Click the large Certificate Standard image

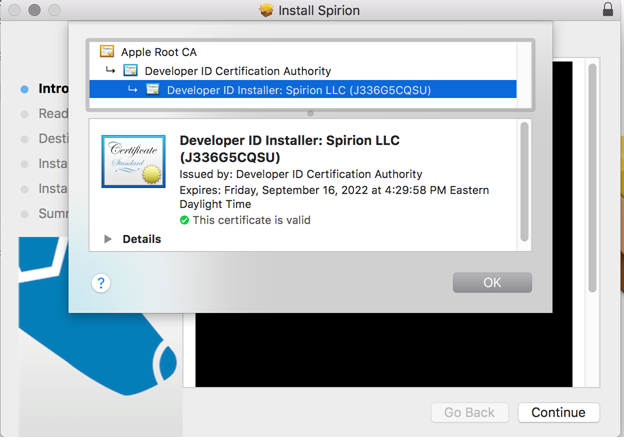click(133, 161)
